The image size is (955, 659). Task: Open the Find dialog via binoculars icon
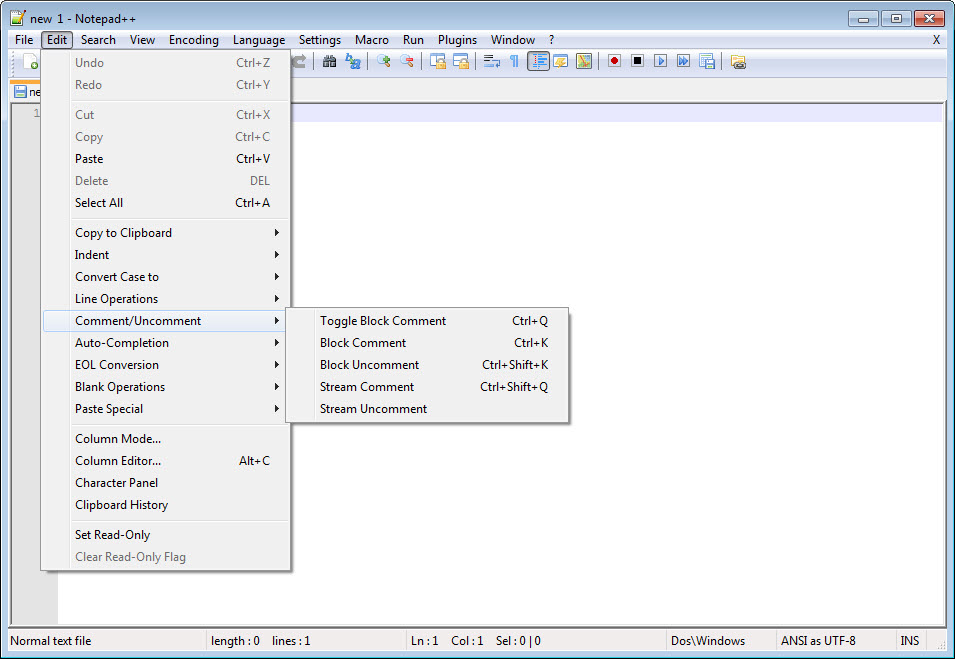coord(329,62)
